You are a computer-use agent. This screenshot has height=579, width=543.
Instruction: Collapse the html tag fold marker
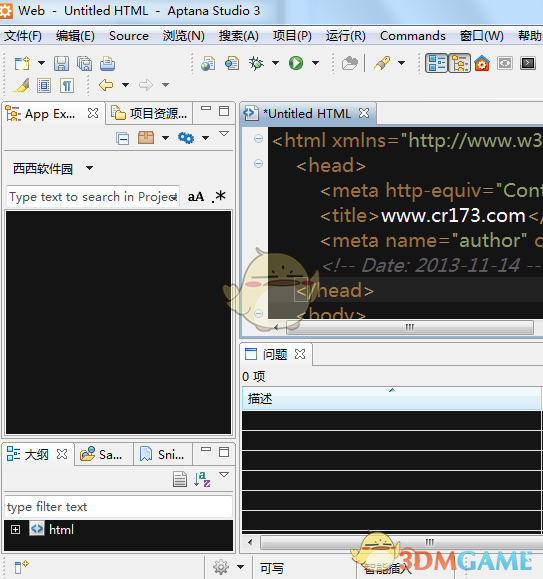pyautogui.click(x=258, y=139)
